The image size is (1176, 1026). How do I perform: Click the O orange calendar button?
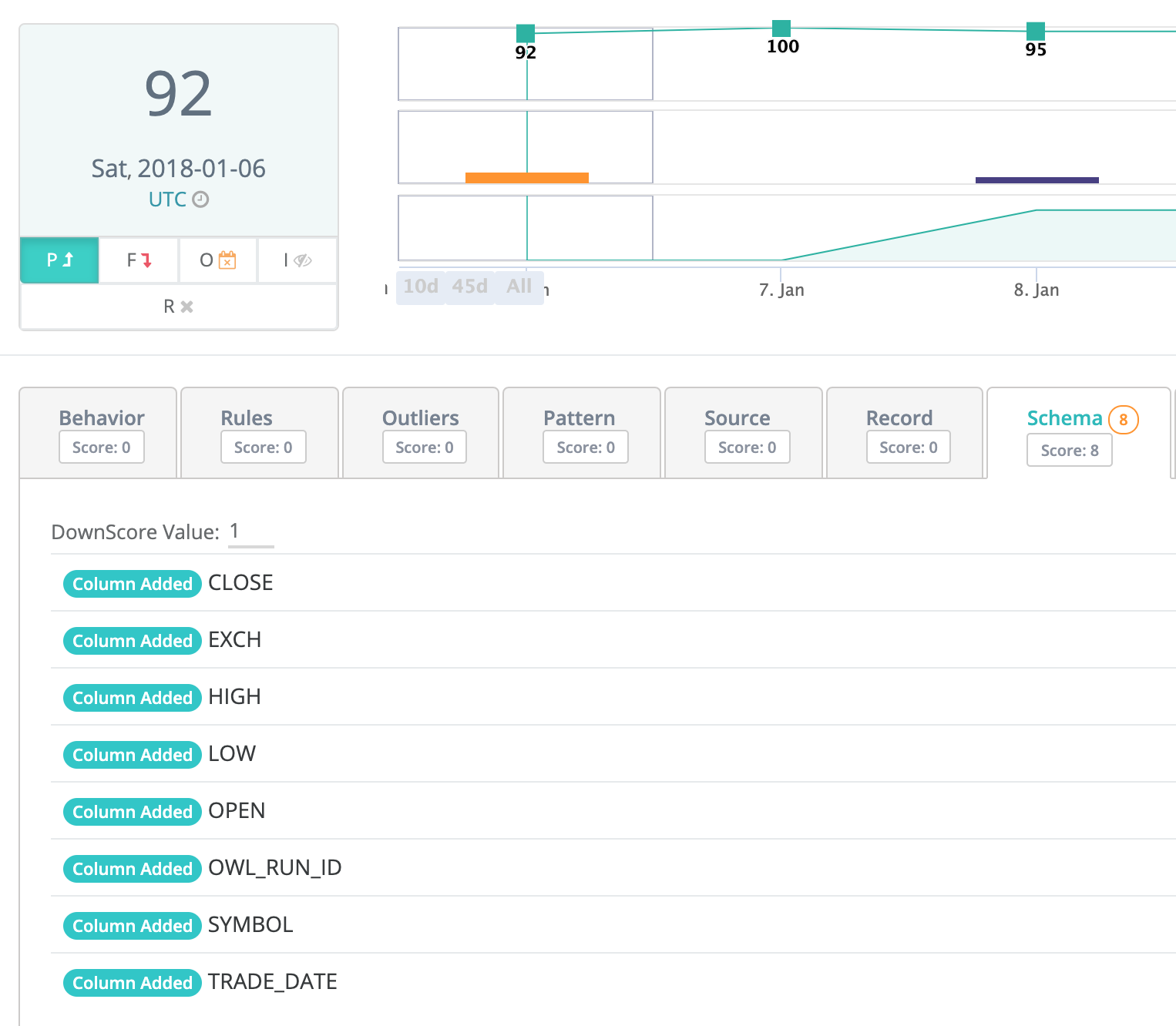[218, 260]
